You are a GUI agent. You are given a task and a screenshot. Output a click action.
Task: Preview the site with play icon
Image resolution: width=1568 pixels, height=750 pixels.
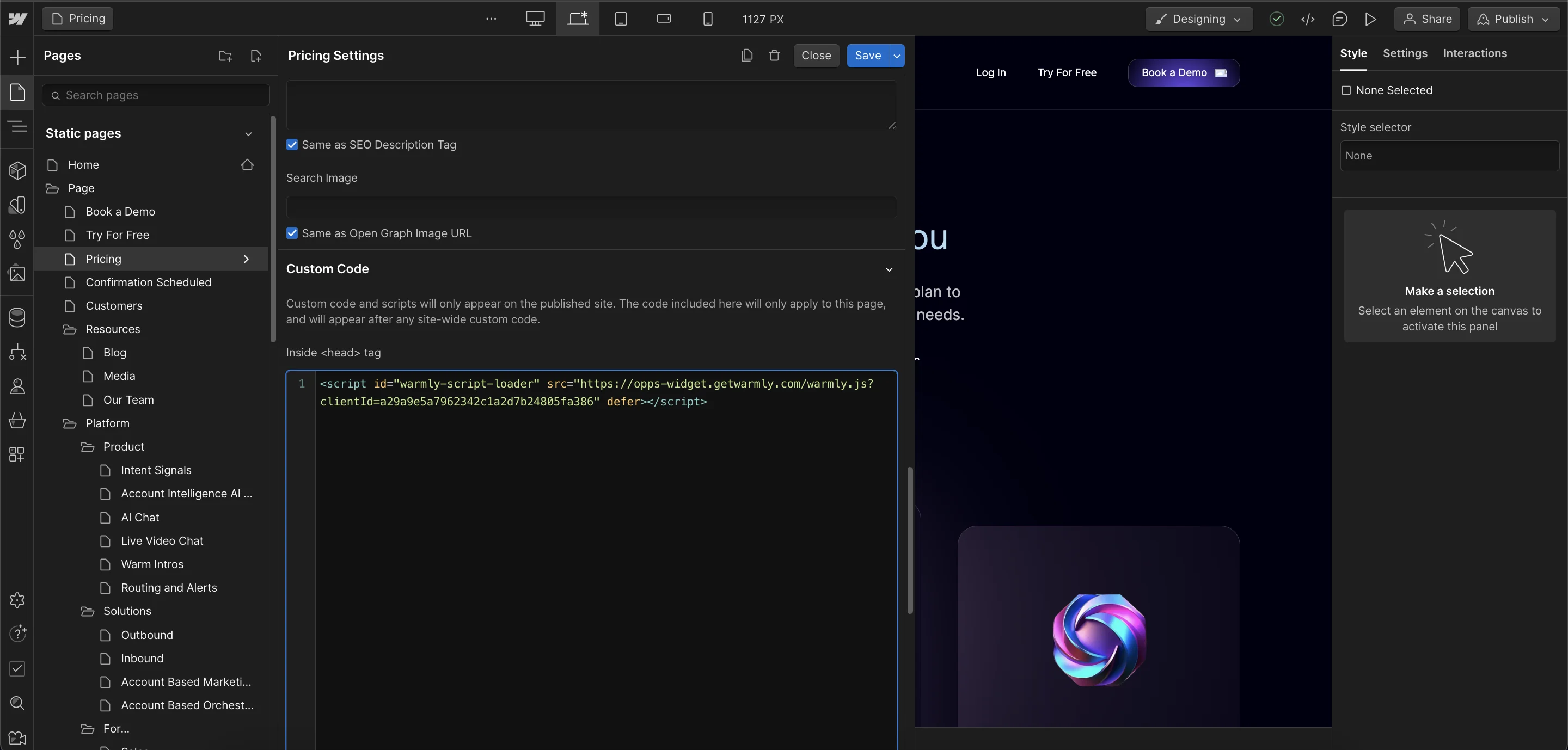coord(1370,19)
